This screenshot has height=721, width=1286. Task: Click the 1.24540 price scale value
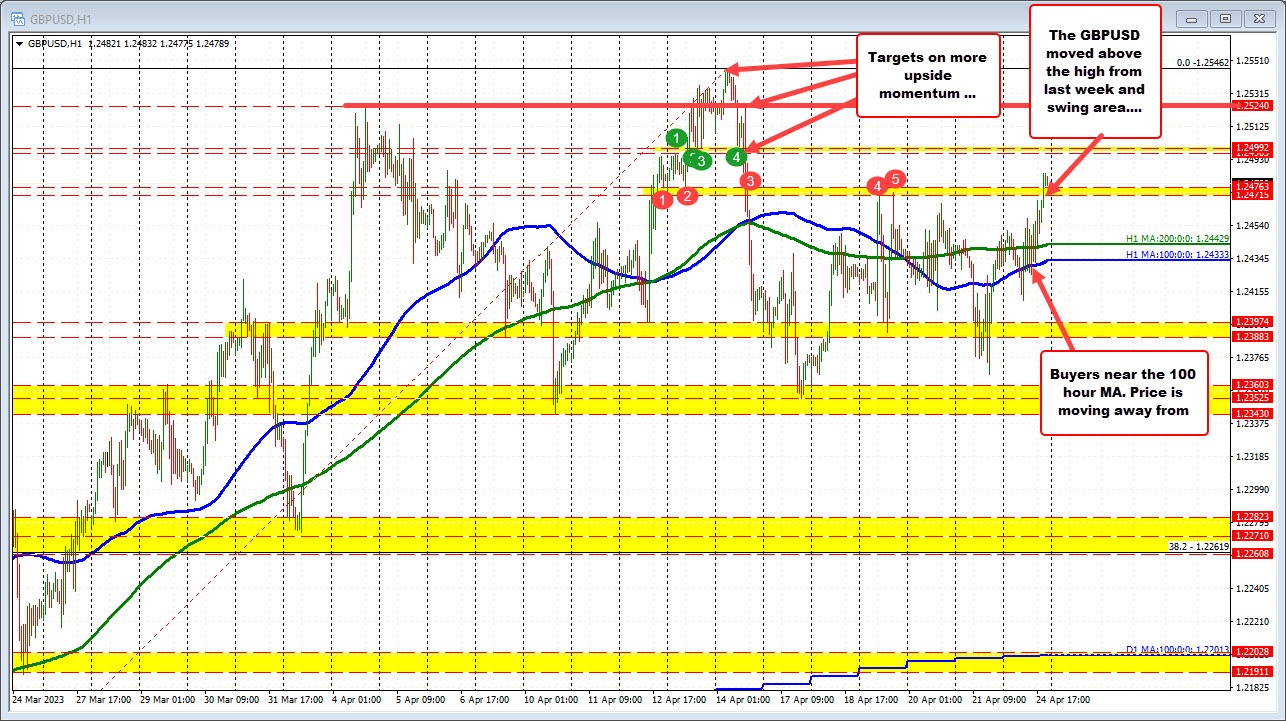1251,225
